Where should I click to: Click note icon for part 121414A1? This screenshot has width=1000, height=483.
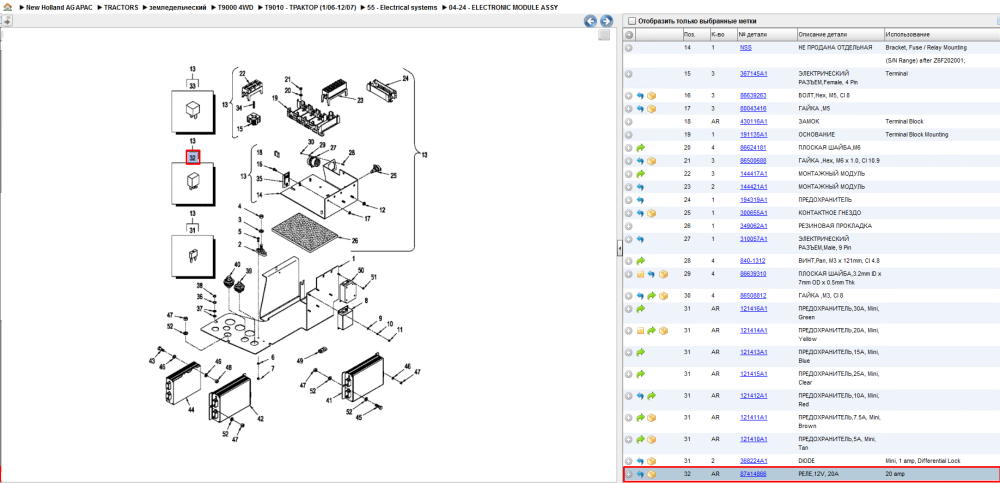pos(640,331)
